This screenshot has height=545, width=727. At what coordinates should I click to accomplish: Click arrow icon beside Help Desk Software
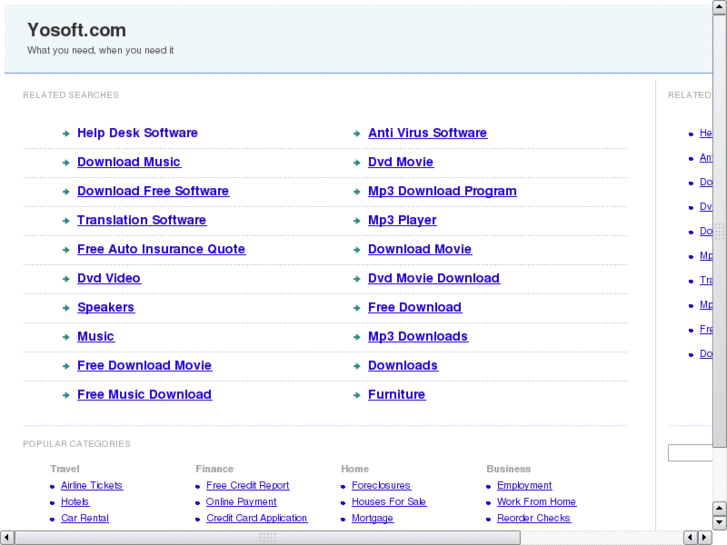66,134
